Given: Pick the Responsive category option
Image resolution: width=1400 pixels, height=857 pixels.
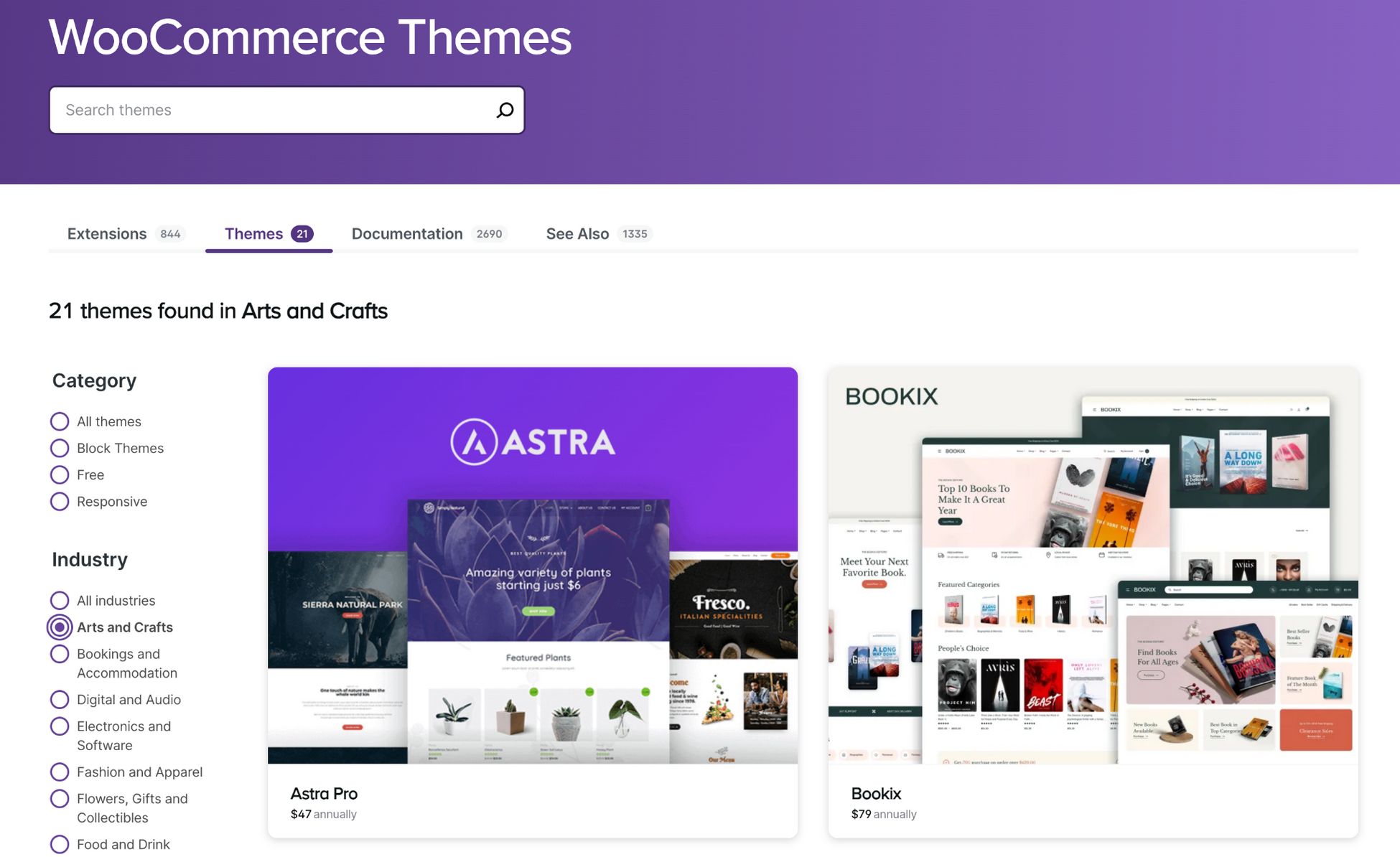Looking at the screenshot, I should click(60, 501).
